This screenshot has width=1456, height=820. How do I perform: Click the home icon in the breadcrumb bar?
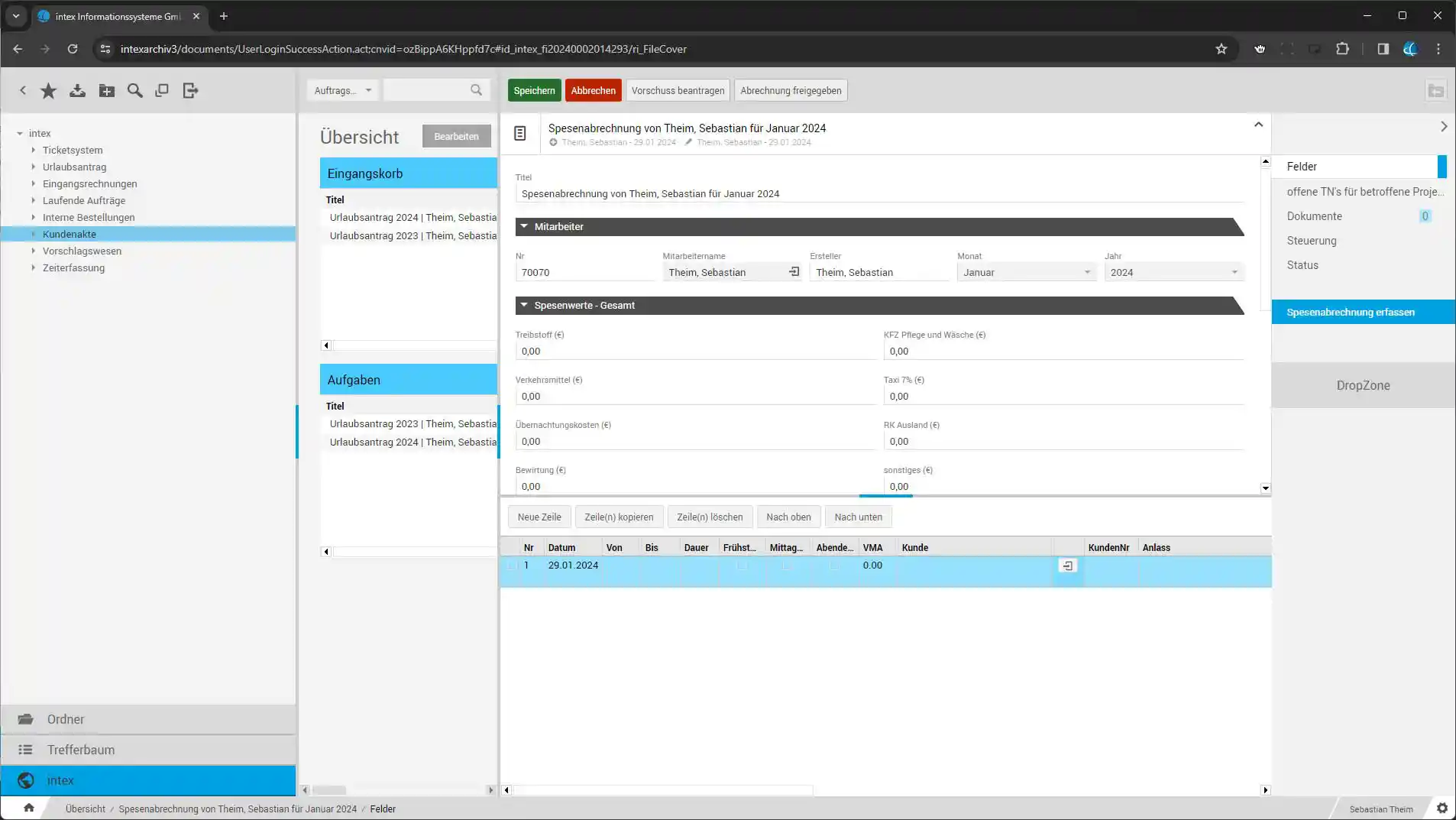point(28,809)
